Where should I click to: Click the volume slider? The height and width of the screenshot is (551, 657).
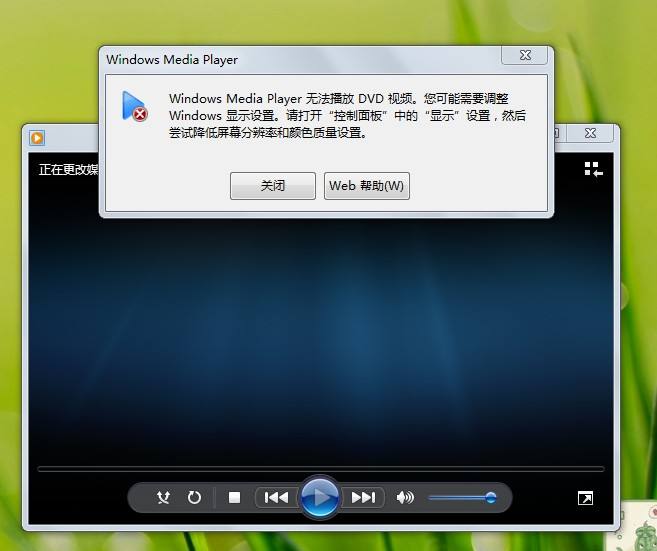462,498
